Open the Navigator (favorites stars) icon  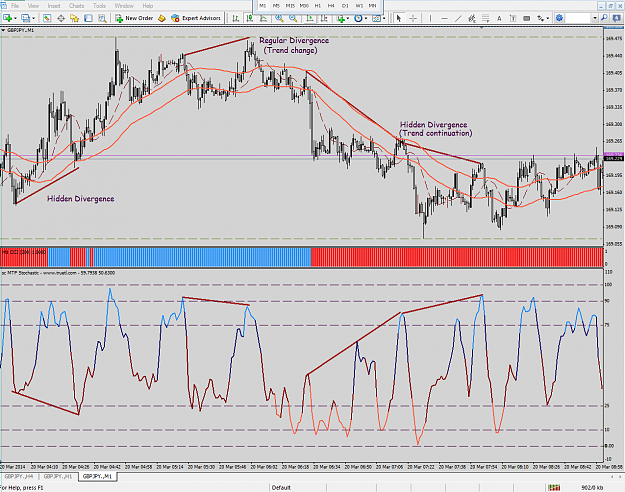(x=75, y=18)
